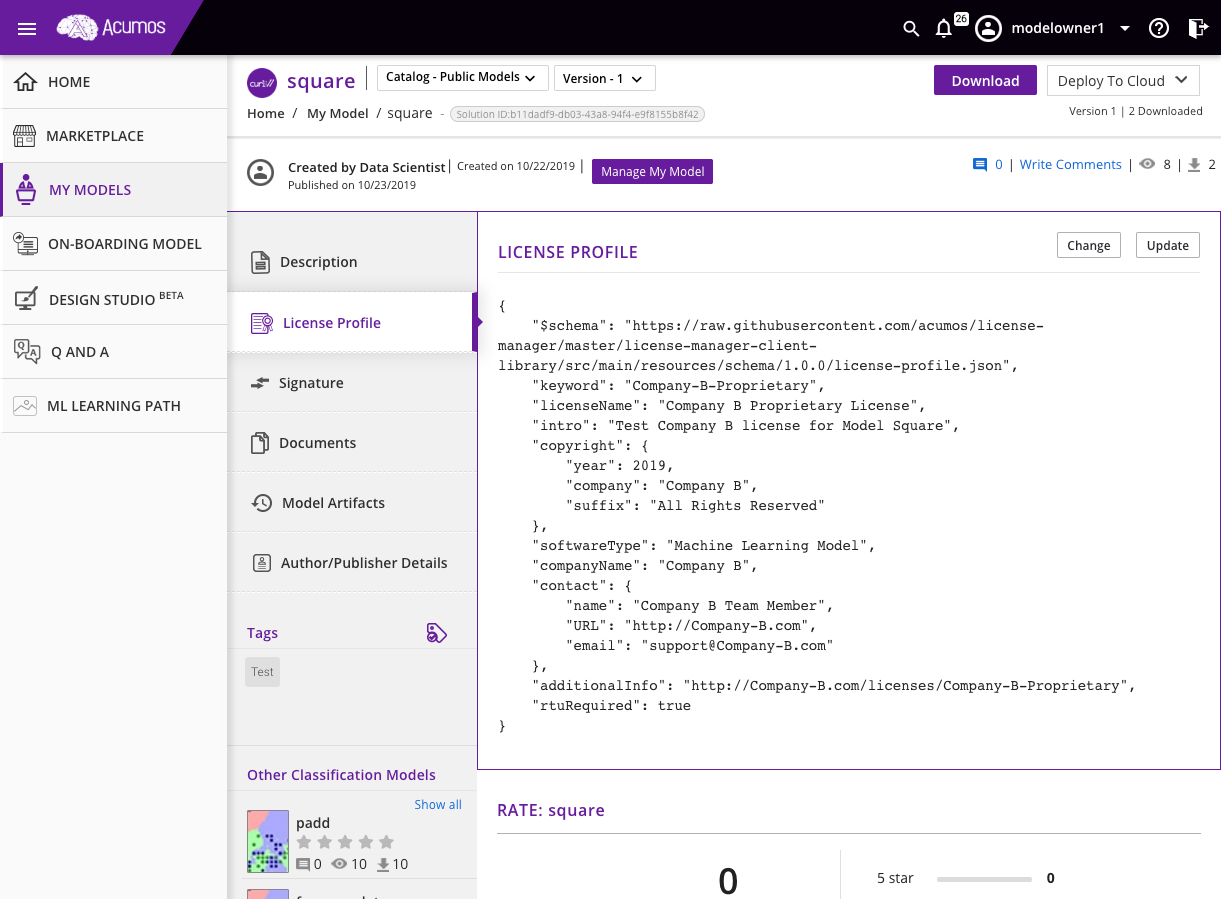
Task: Go to MARKETPLACE in the sidebar
Action: pos(114,136)
